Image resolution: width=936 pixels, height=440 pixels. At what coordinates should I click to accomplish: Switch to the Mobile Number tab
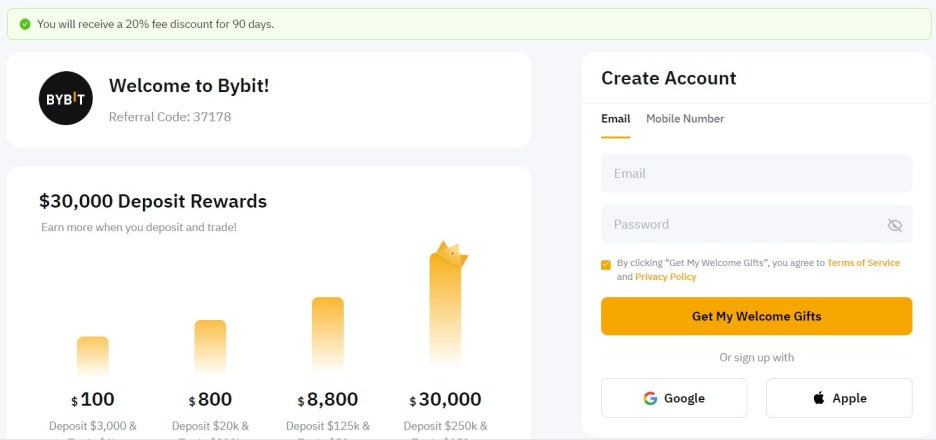click(685, 119)
